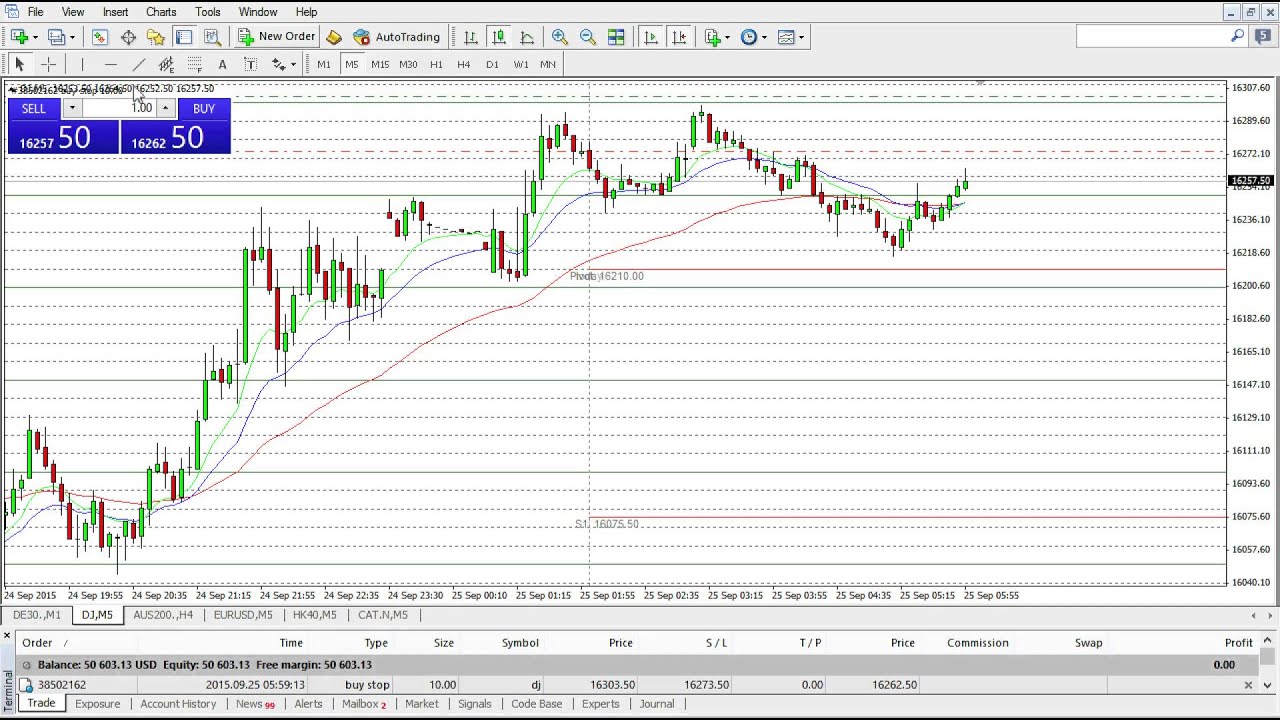Viewport: 1280px width, 720px height.
Task: Open the Periods clock dropdown
Action: pos(754,37)
